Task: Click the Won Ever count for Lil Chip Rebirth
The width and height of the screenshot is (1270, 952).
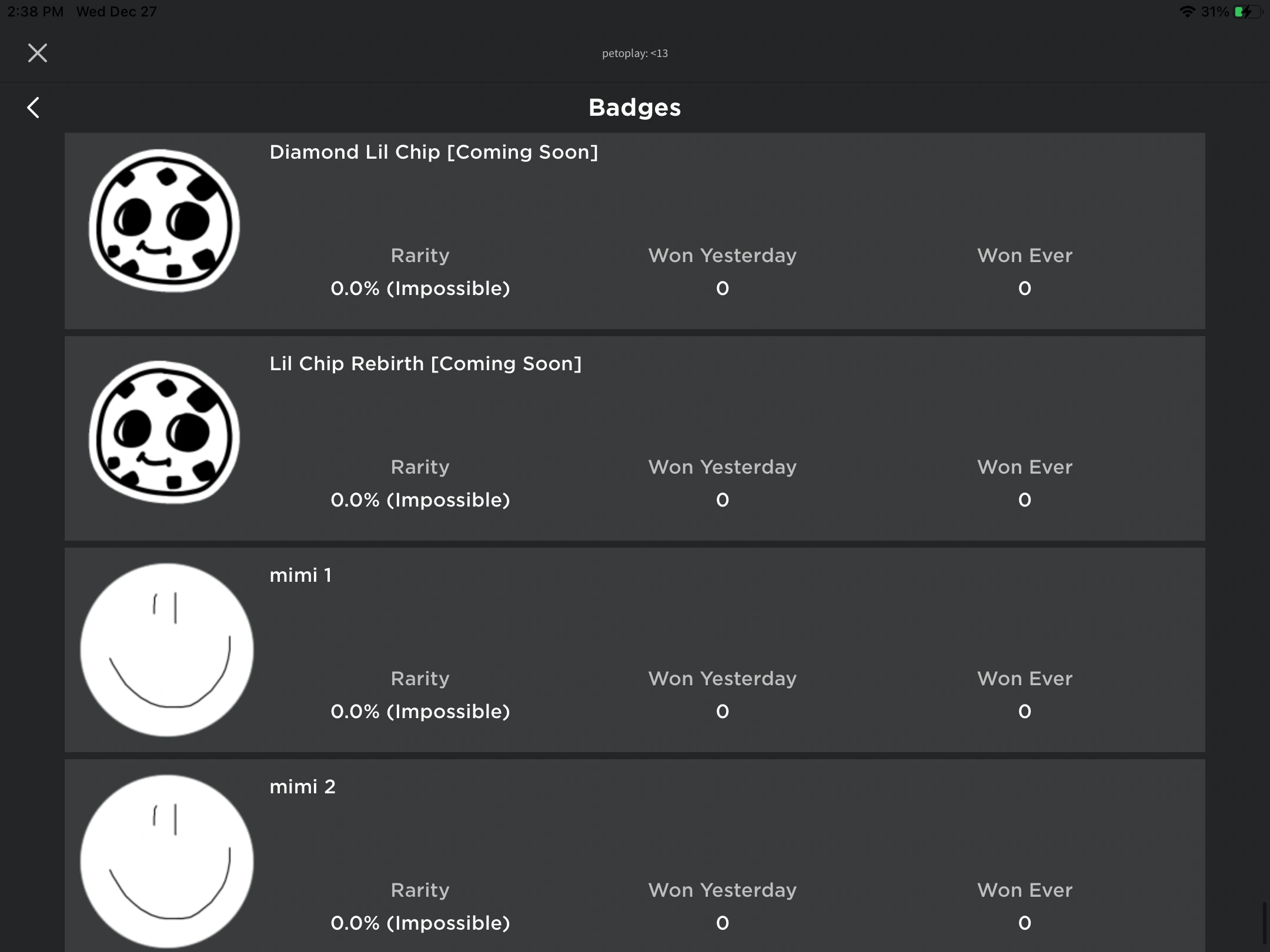Action: pyautogui.click(x=1024, y=500)
